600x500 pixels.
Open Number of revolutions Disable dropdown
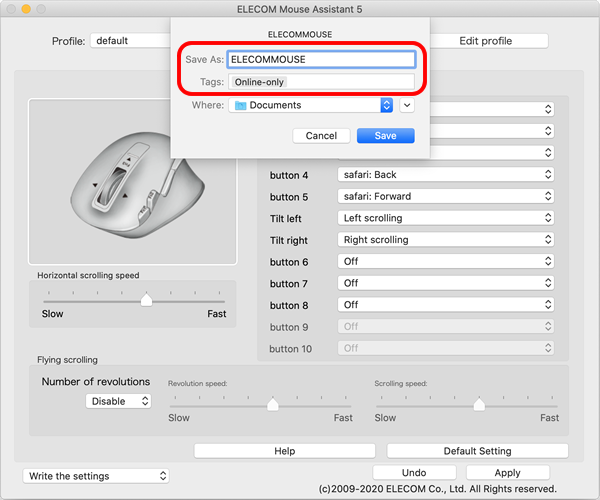(x=118, y=401)
